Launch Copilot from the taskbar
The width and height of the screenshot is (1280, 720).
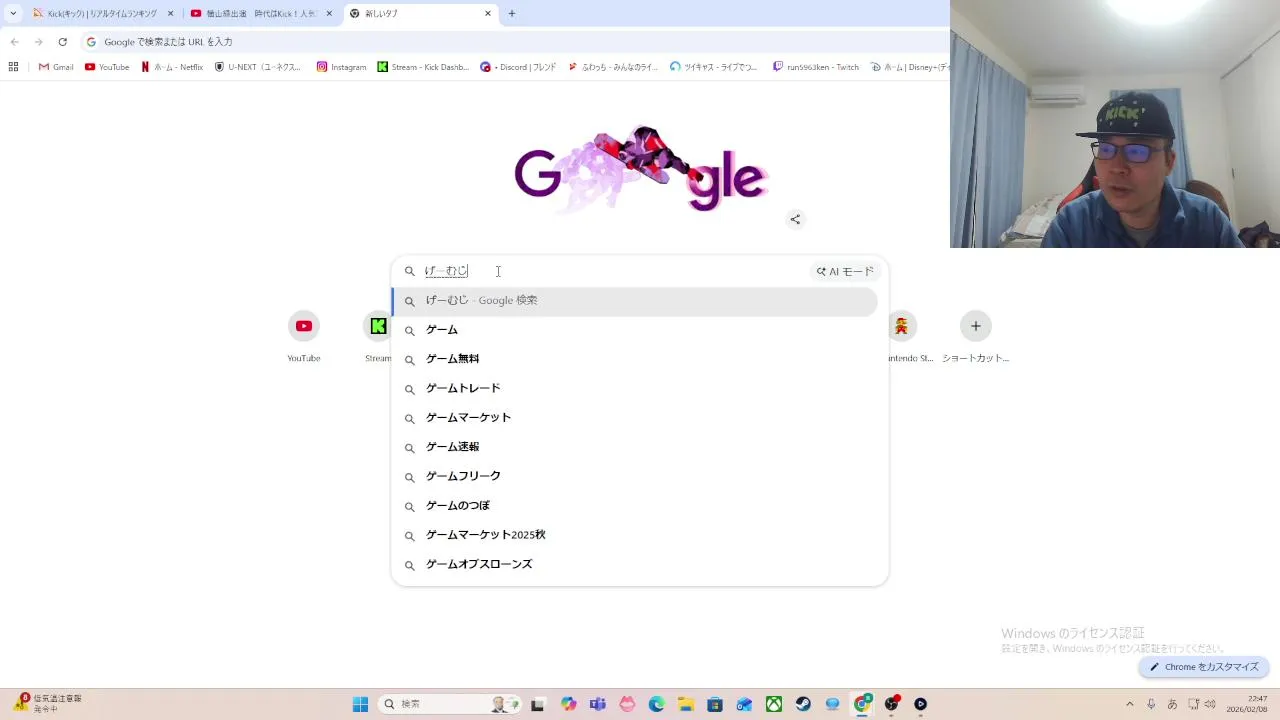[x=569, y=704]
